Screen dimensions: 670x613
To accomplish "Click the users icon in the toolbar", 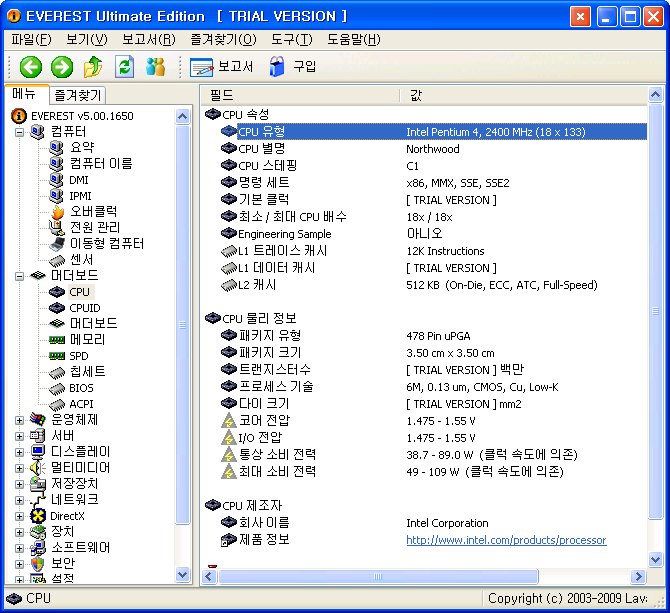I will (156, 67).
